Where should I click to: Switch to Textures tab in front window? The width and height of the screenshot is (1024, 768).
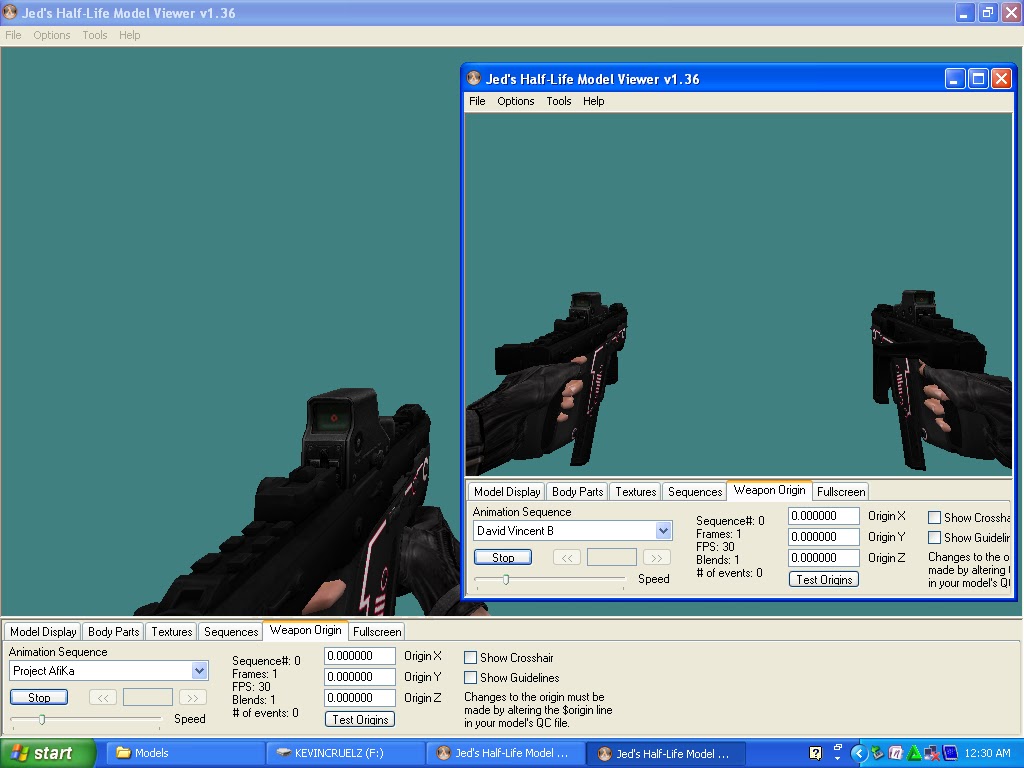pyautogui.click(x=635, y=492)
